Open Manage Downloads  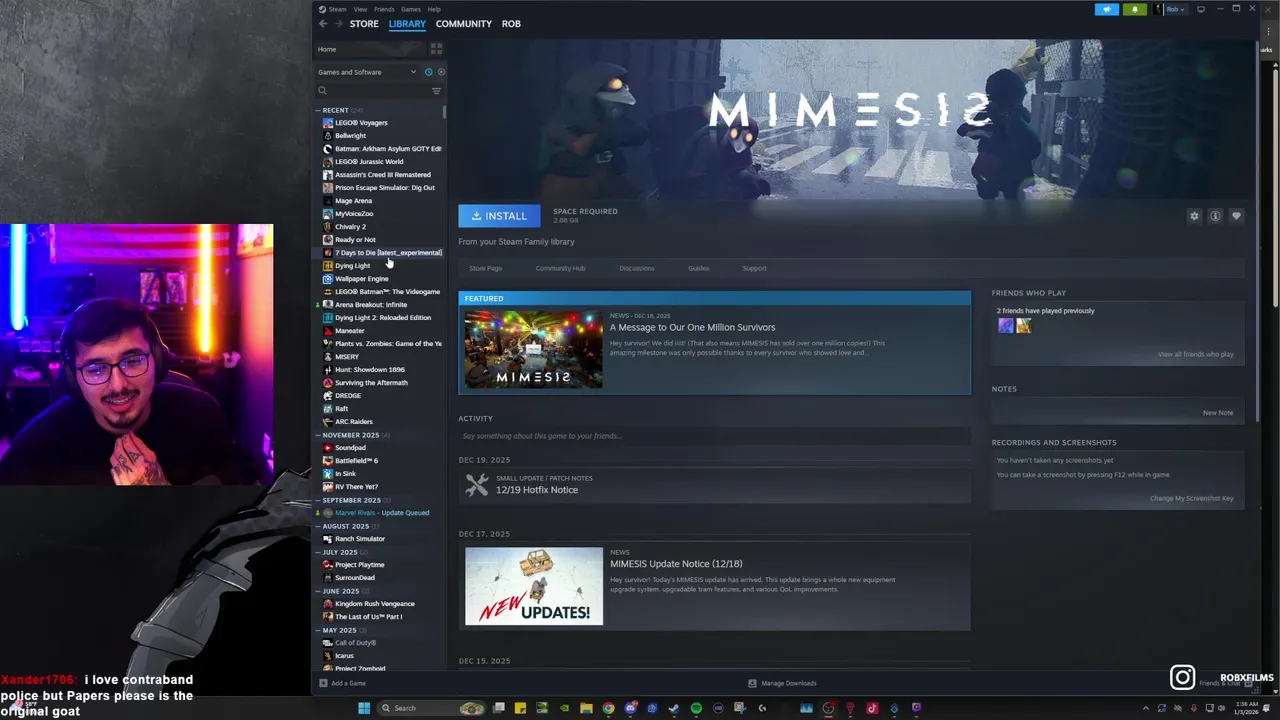pos(782,683)
